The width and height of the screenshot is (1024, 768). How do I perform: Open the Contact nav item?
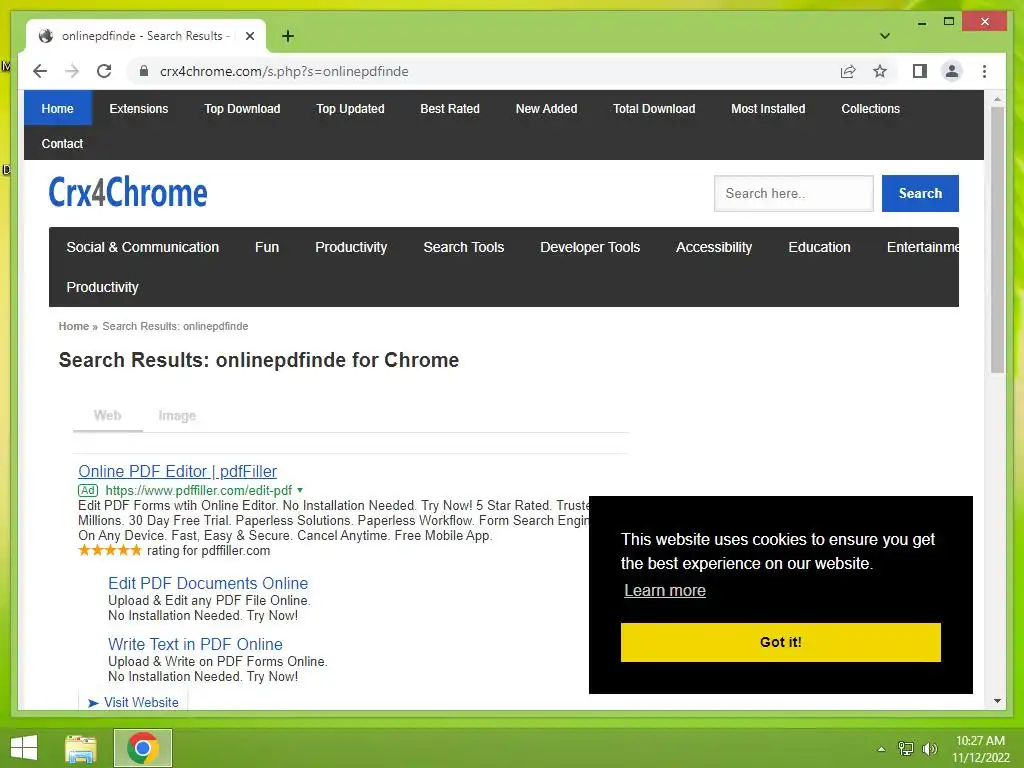coord(62,143)
